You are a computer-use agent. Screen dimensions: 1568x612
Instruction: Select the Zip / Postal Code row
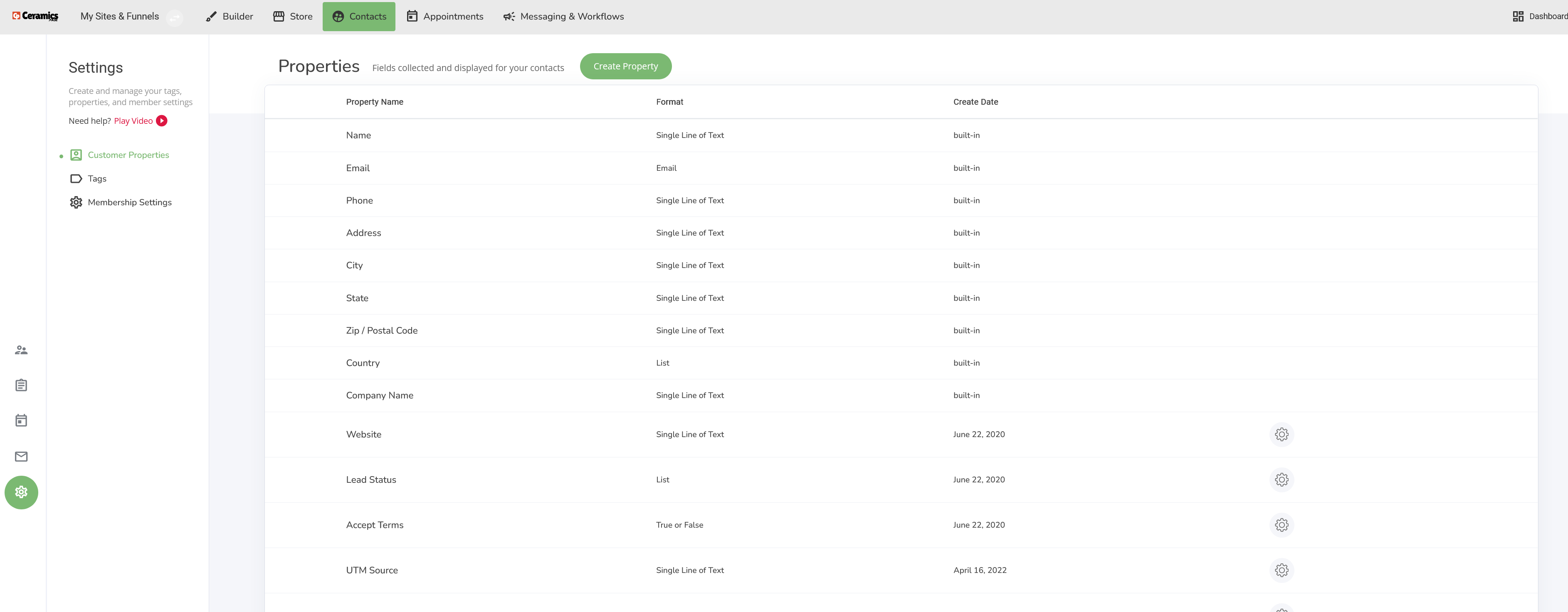coord(901,330)
